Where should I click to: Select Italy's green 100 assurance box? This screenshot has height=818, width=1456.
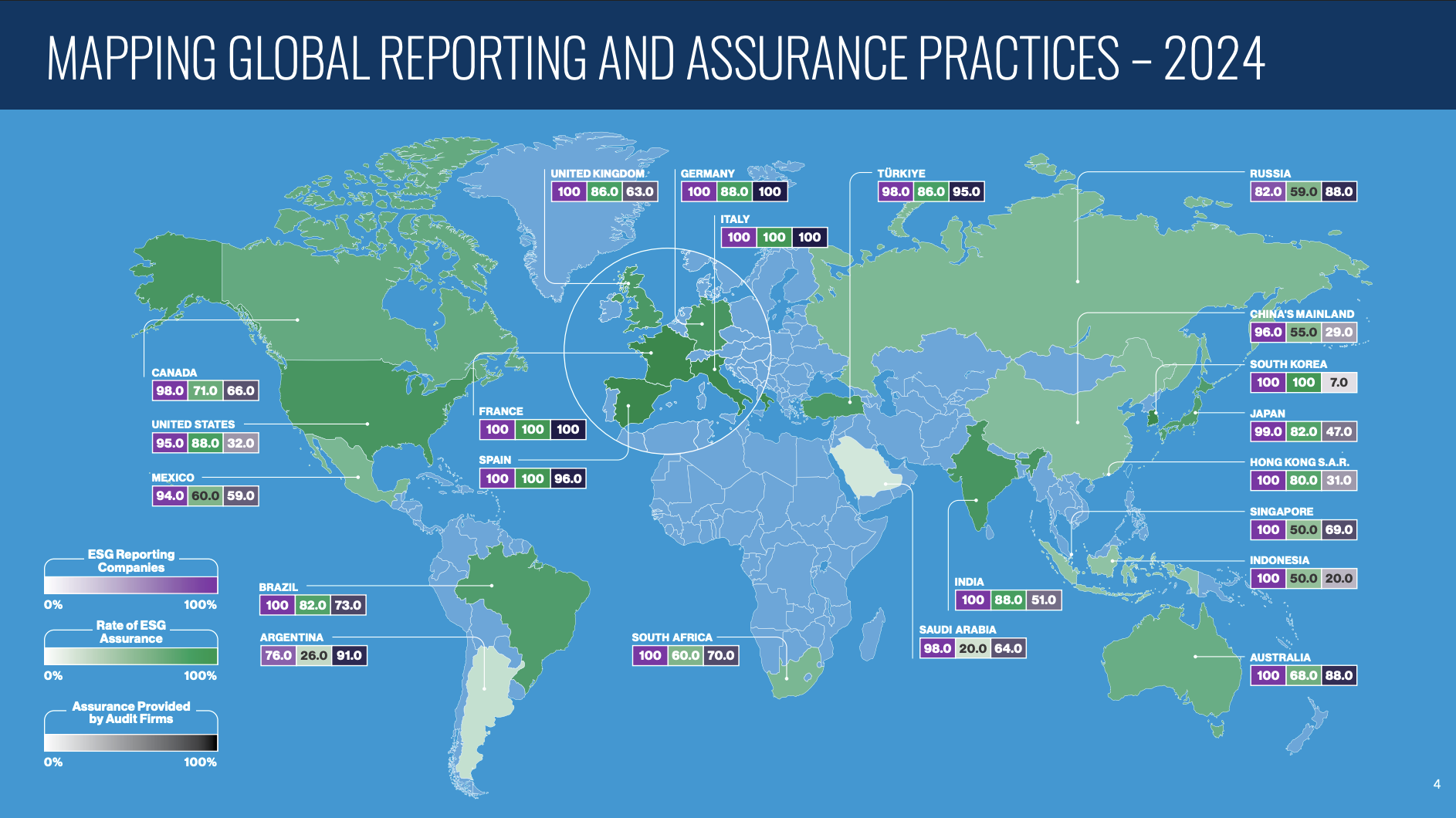[774, 237]
